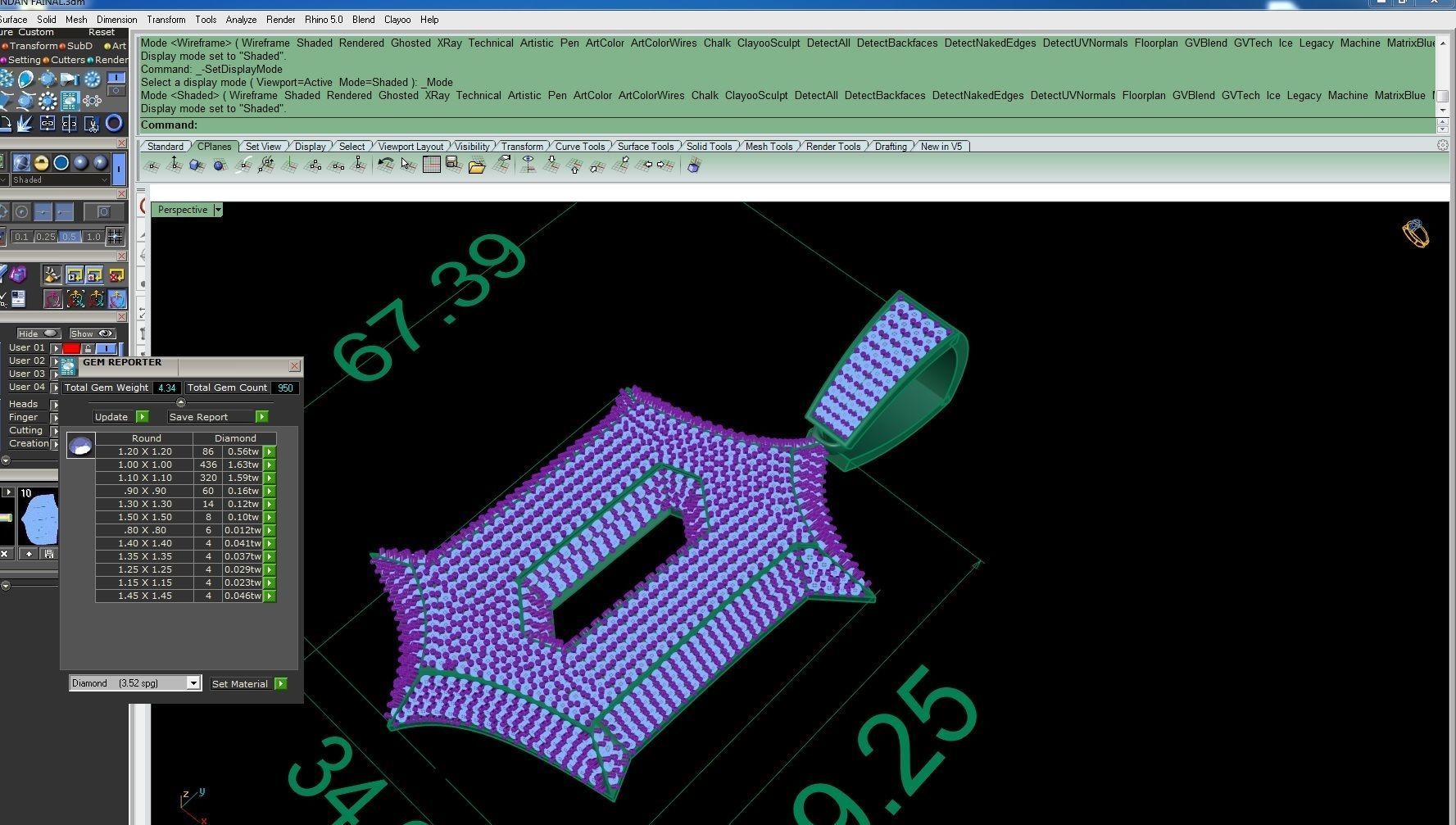Click the gold metal sphere render icon
This screenshot has height=825, width=1456.
coord(41,162)
